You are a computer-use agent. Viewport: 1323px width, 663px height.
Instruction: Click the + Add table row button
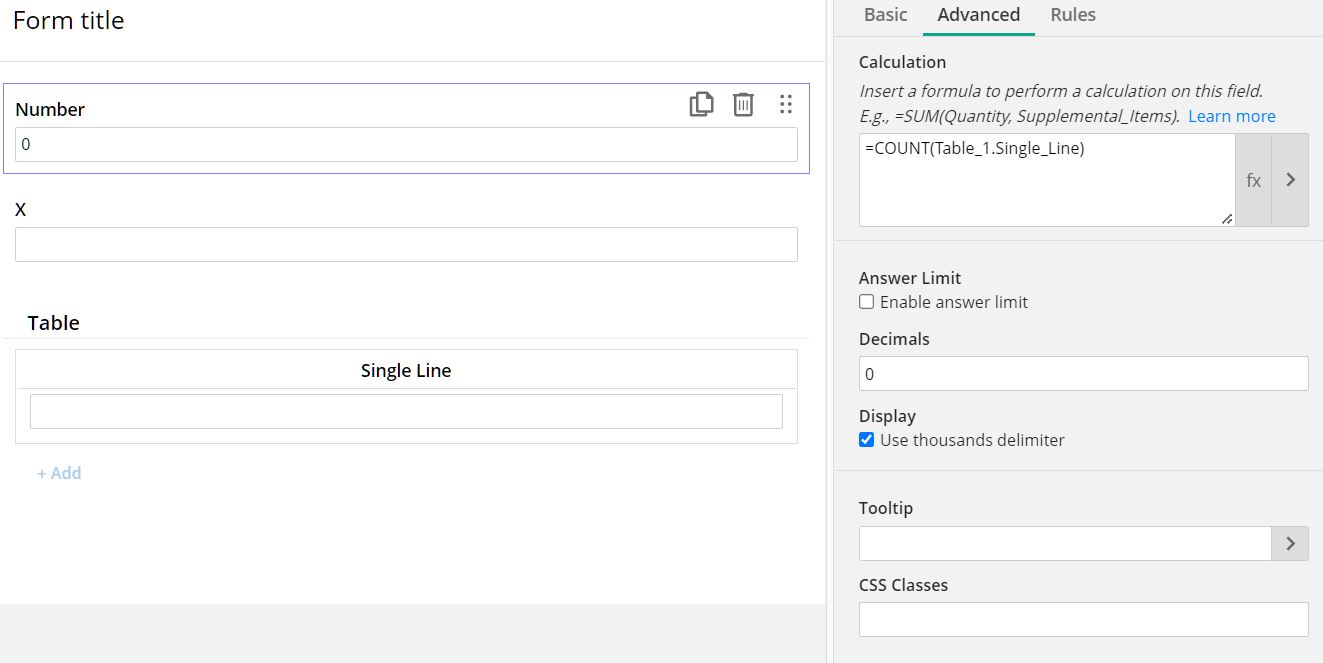click(x=59, y=473)
